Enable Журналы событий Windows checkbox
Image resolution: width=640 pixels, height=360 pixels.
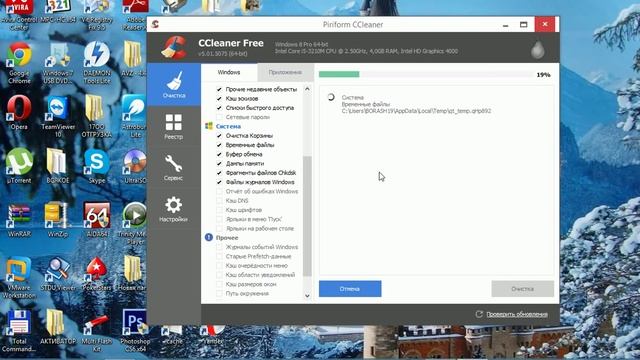(x=219, y=247)
